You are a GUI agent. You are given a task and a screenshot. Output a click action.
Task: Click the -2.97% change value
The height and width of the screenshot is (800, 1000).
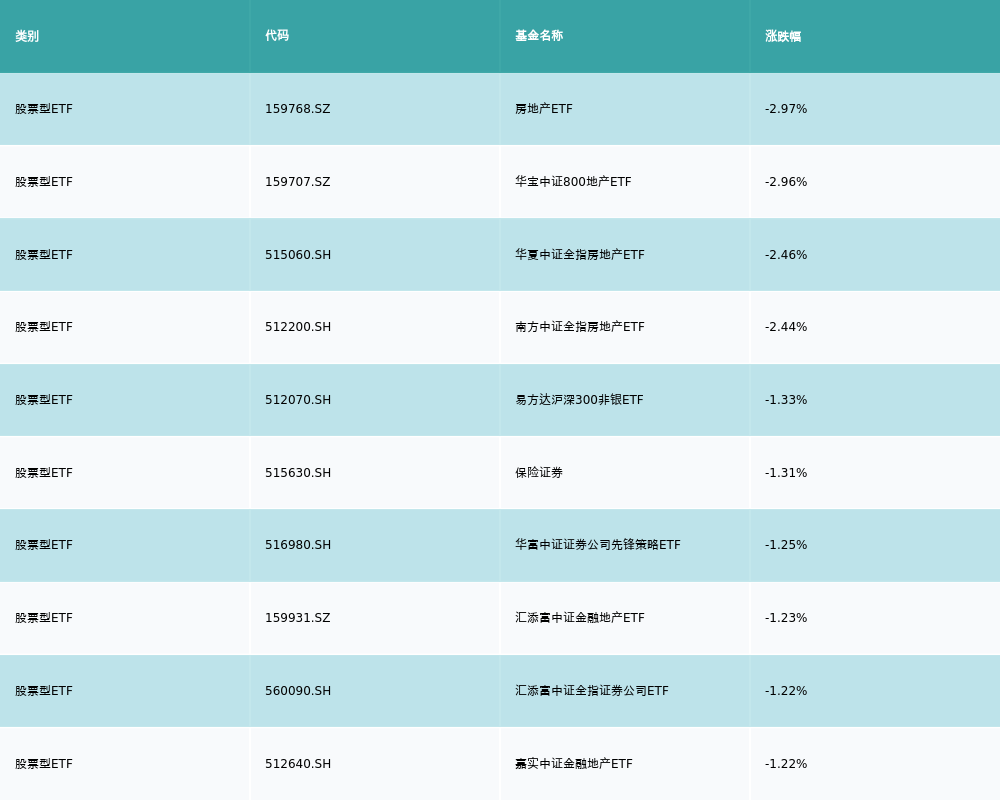pos(786,109)
